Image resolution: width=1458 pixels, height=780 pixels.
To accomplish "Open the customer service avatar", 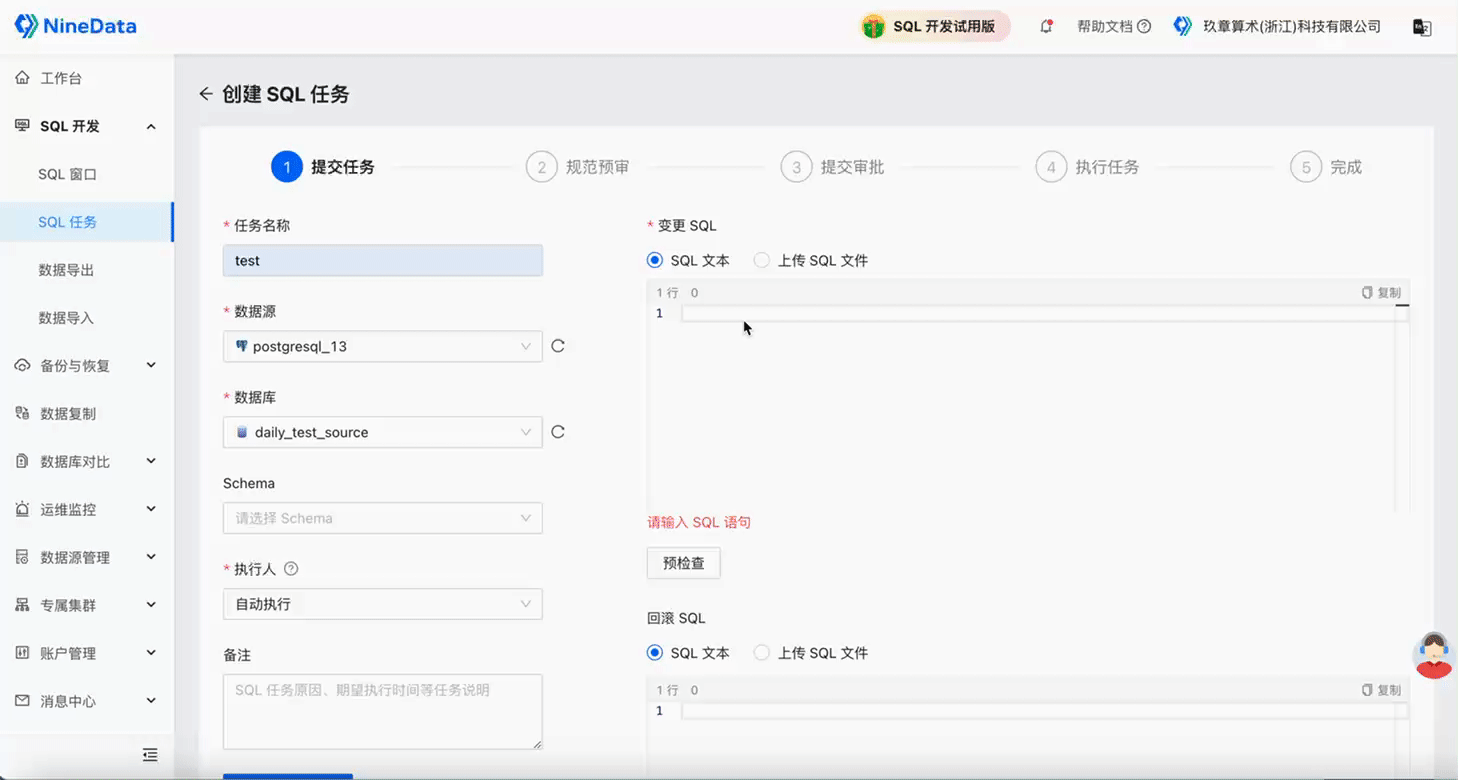I will [x=1434, y=655].
